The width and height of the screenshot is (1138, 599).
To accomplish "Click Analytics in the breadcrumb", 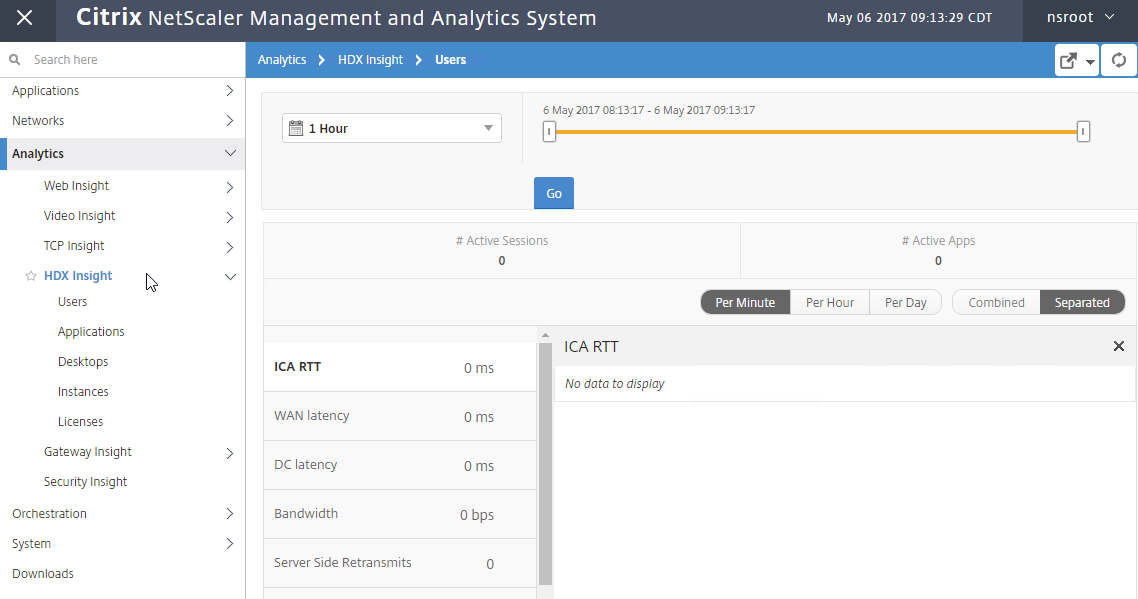I will click(282, 60).
